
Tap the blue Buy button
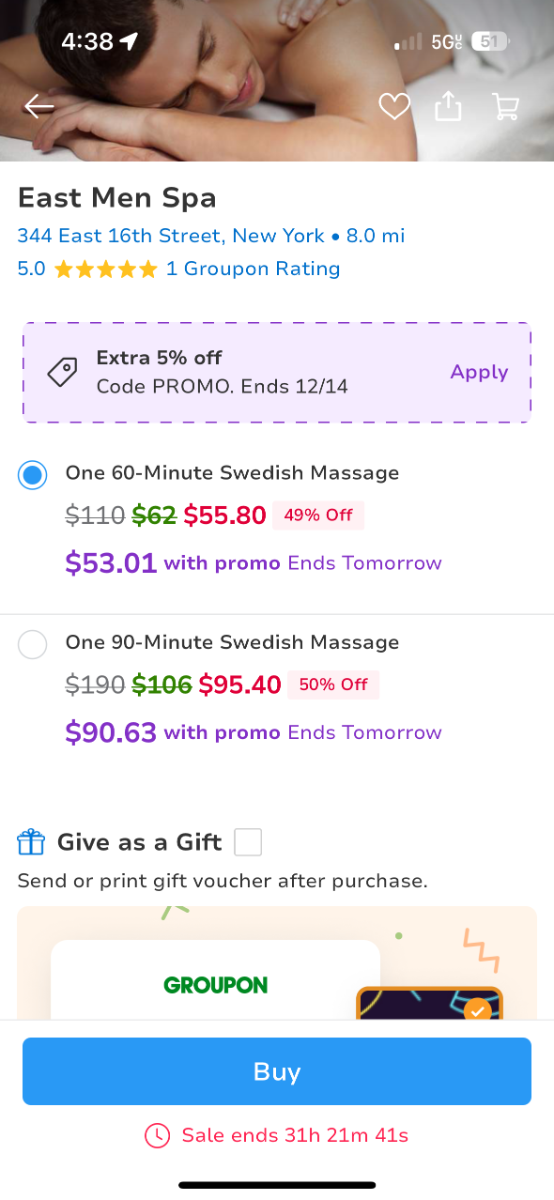click(277, 1071)
